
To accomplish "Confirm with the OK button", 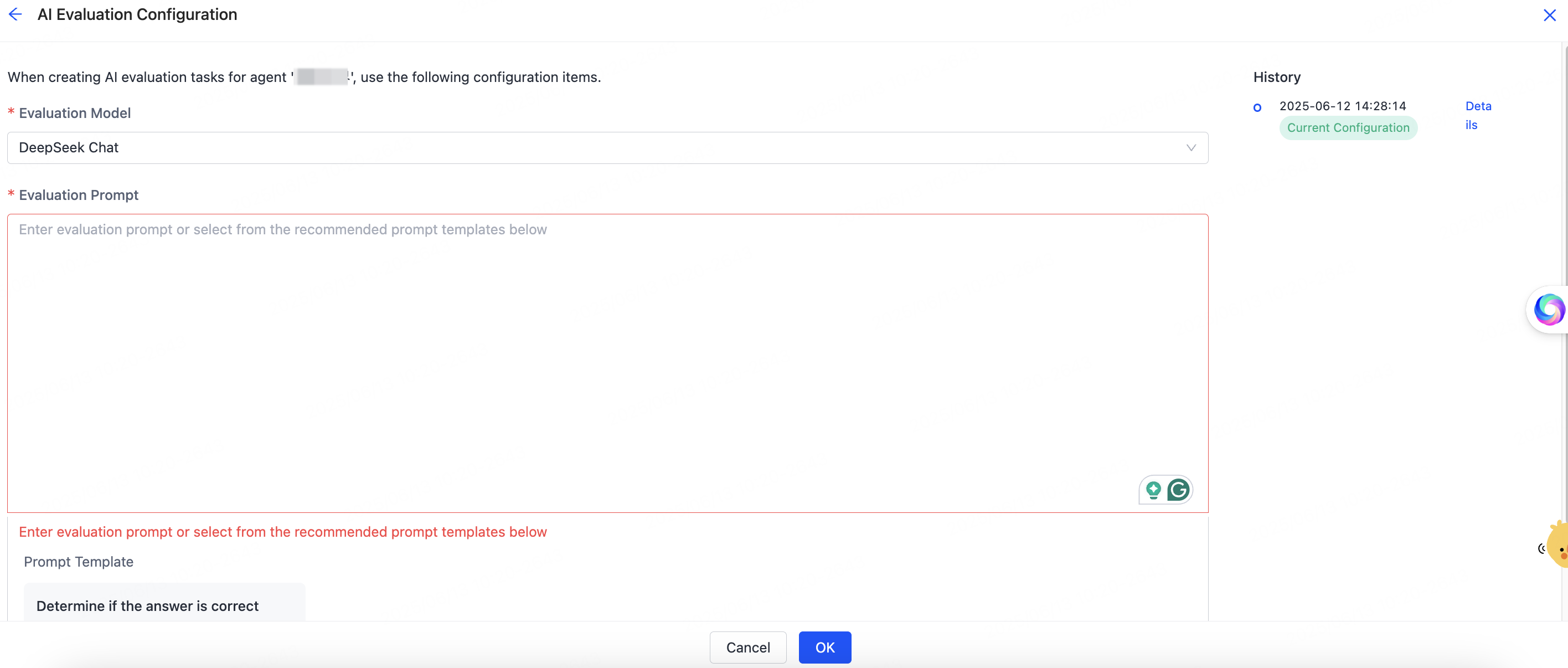I will click(x=825, y=648).
